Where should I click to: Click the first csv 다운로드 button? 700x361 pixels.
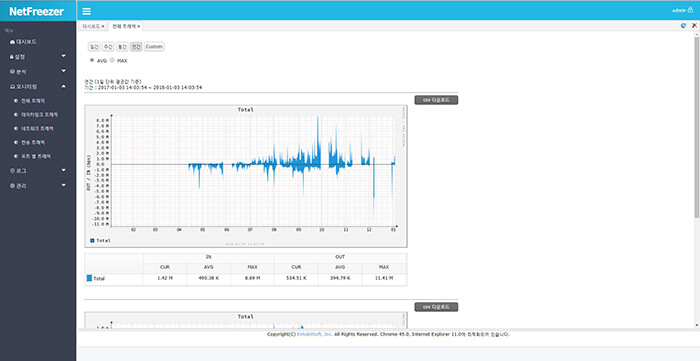(x=436, y=100)
